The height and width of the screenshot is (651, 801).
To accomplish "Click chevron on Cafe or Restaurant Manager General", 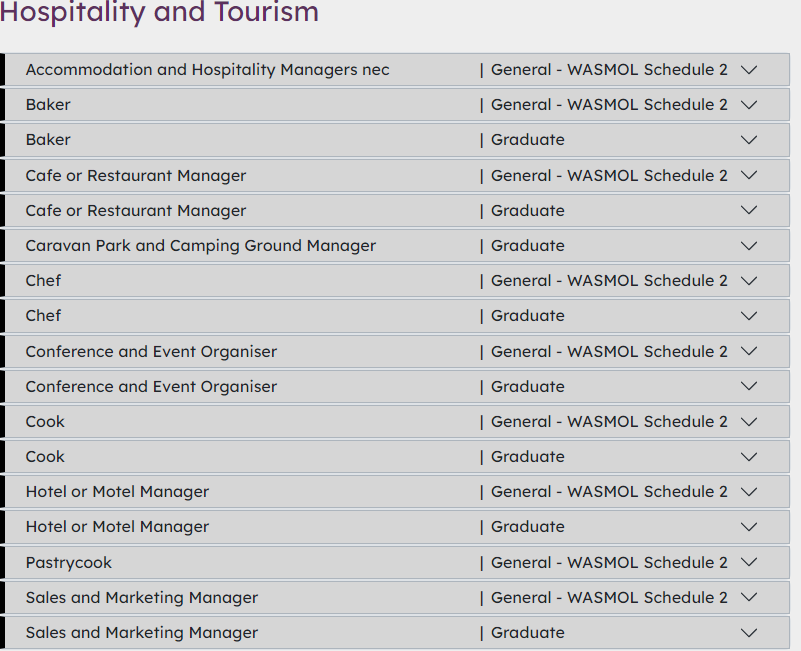I will [748, 176].
